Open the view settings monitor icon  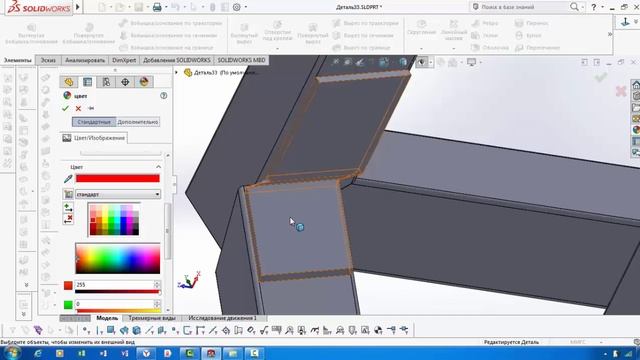(471, 62)
